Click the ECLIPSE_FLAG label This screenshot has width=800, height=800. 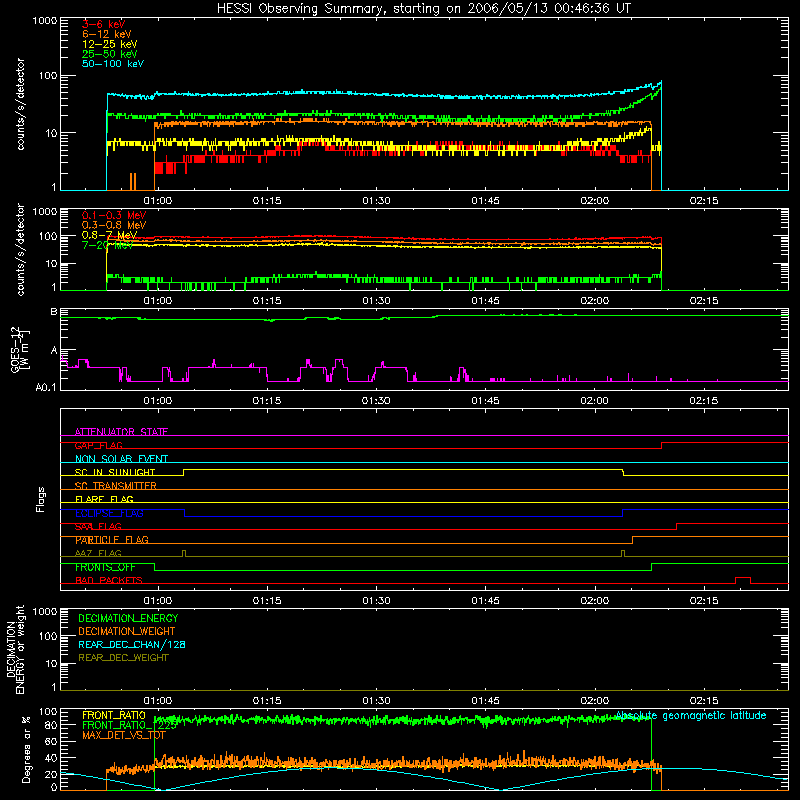[109, 513]
